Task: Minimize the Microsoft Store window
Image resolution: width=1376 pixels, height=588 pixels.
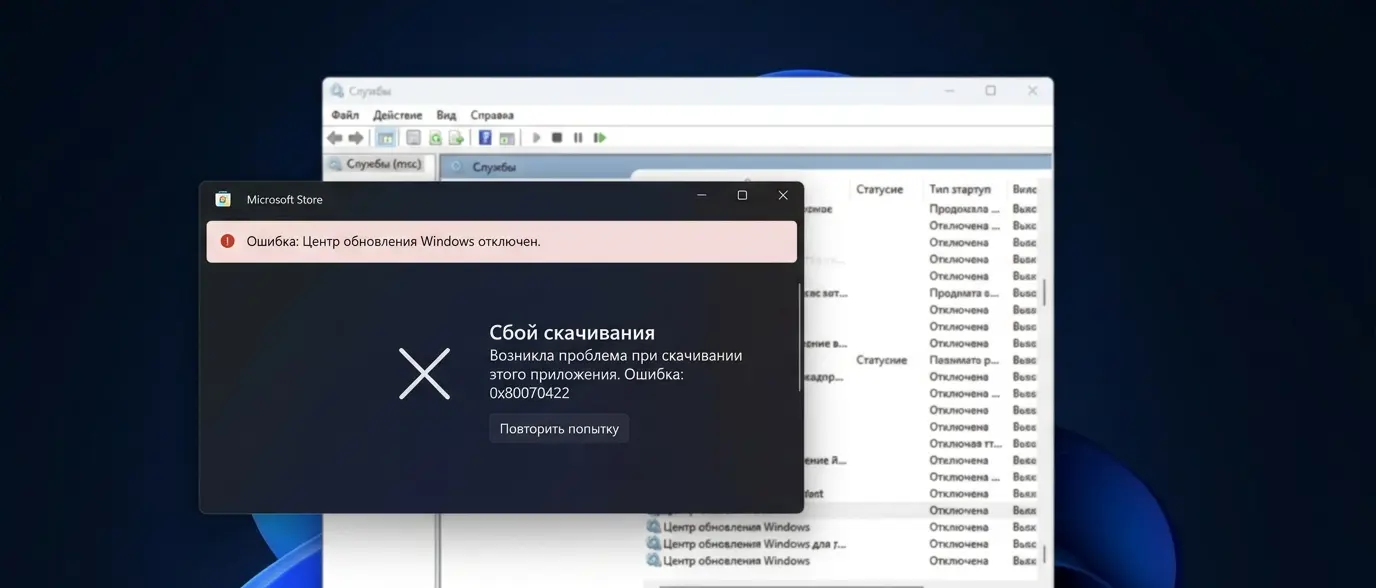Action: pos(702,196)
